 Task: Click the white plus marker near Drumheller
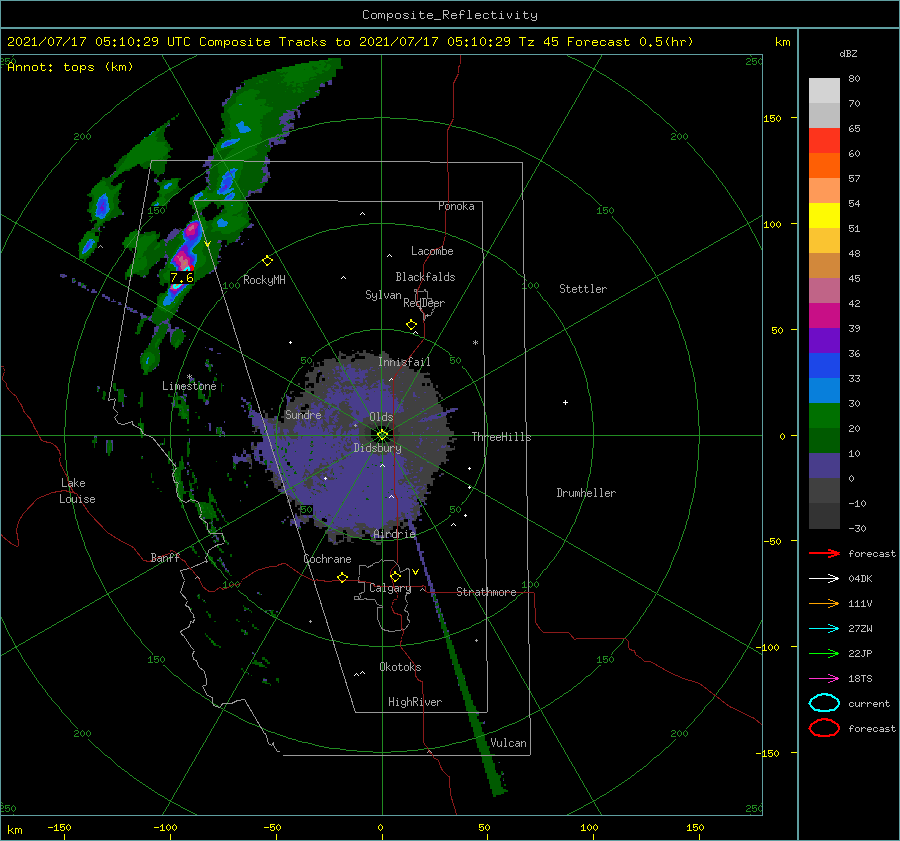pos(565,402)
